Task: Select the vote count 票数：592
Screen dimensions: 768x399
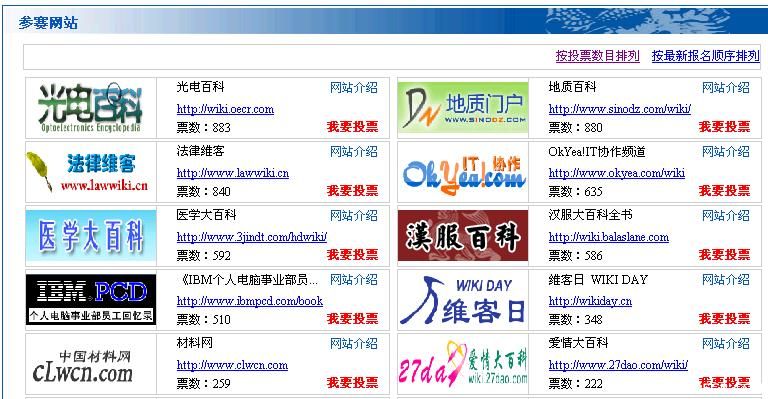Action: [x=203, y=256]
